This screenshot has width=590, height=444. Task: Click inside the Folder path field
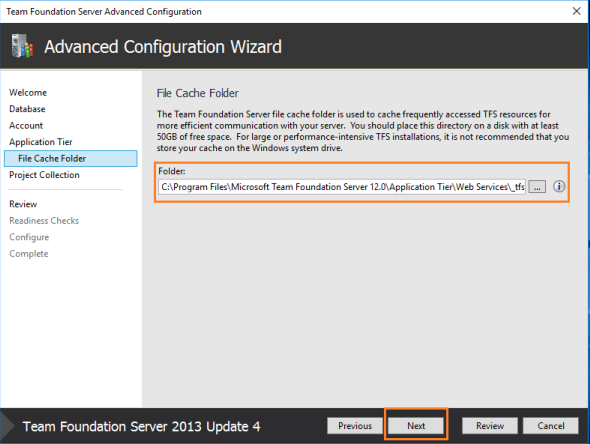[x=342, y=187]
